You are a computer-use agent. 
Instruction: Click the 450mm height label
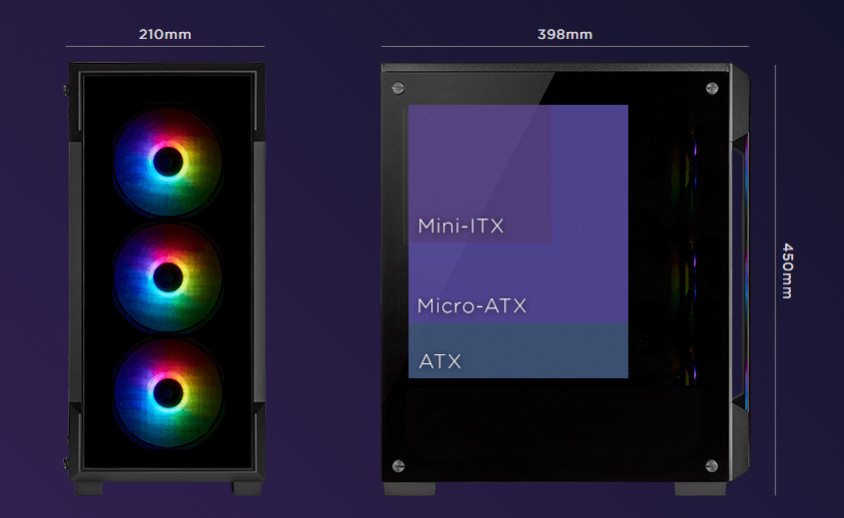787,271
